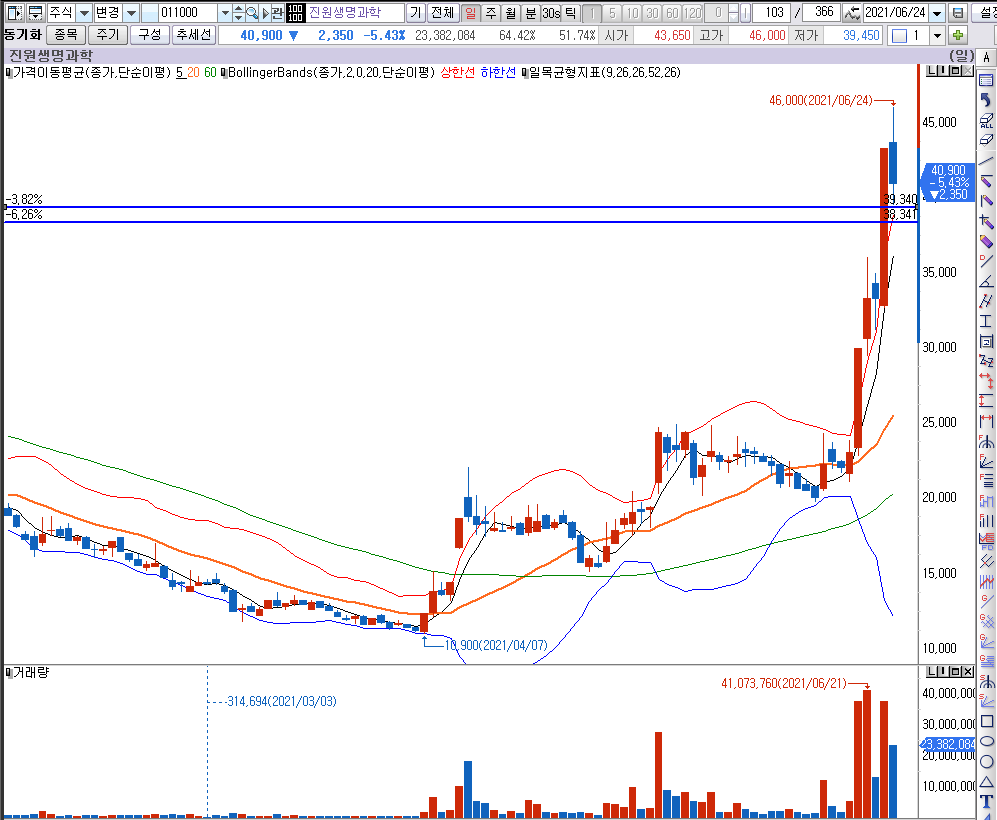Toggle the 전체 all view button
The width and height of the screenshot is (997, 820).
tap(442, 13)
